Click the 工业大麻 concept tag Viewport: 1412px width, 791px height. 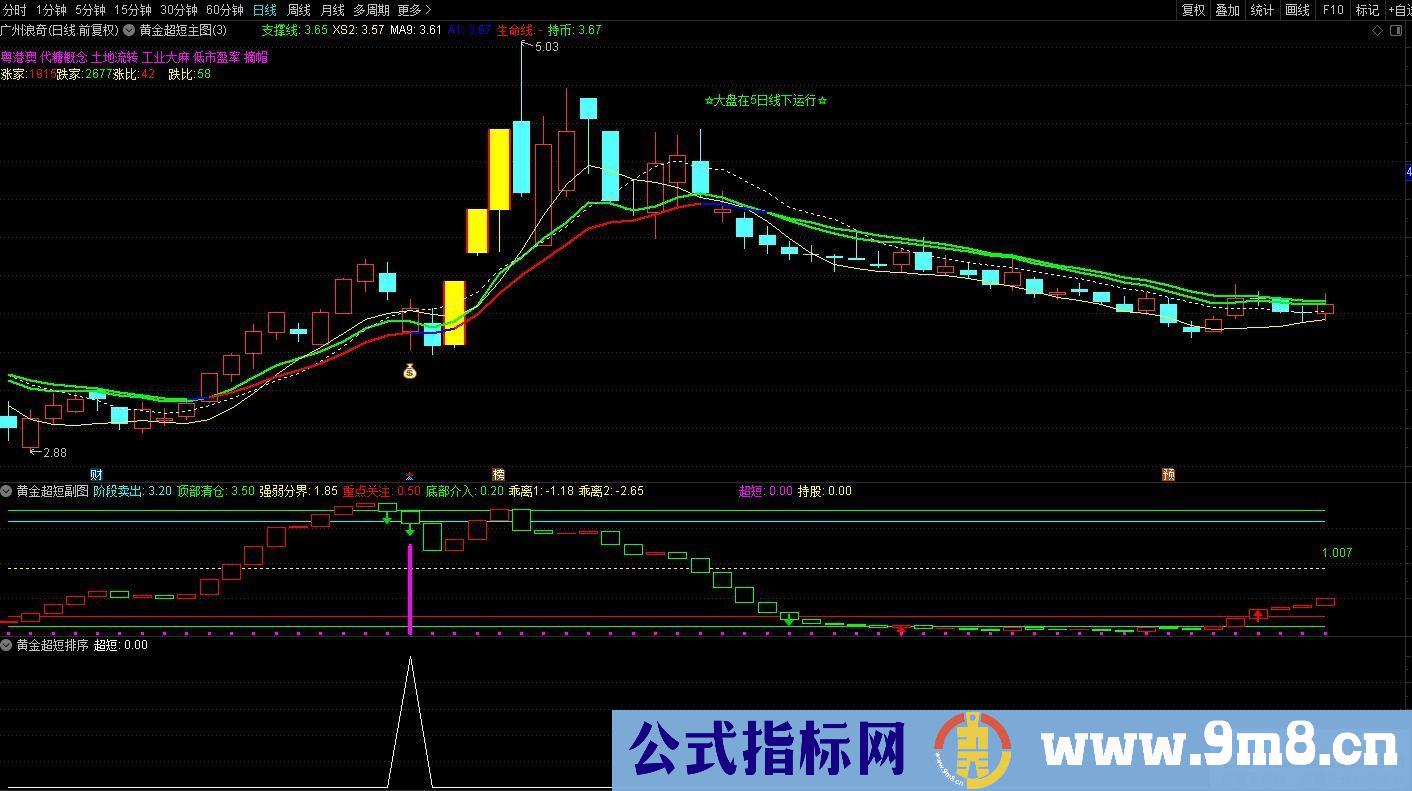click(x=166, y=58)
